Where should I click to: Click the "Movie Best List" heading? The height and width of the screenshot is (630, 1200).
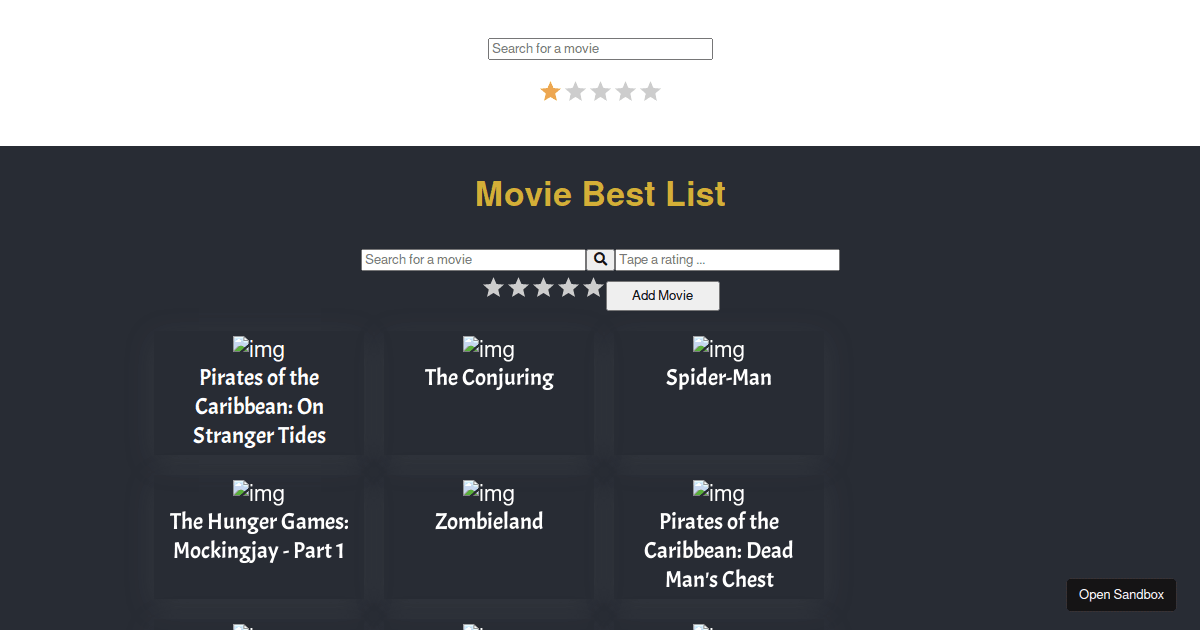[x=600, y=194]
